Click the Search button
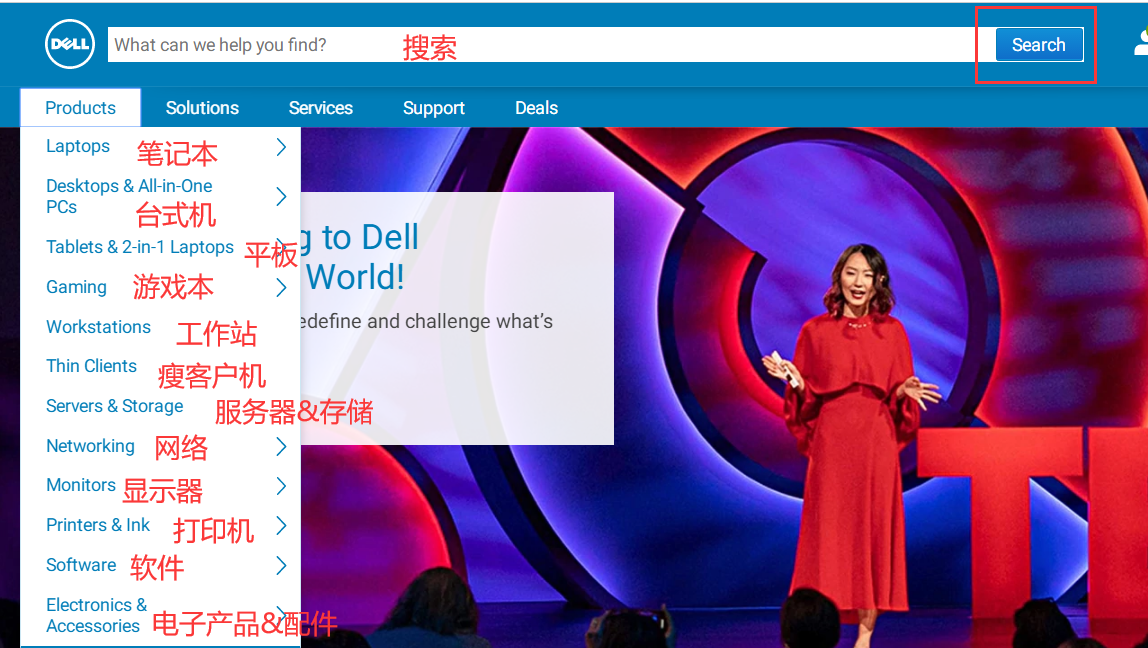Image resolution: width=1148 pixels, height=648 pixels. click(x=1039, y=45)
